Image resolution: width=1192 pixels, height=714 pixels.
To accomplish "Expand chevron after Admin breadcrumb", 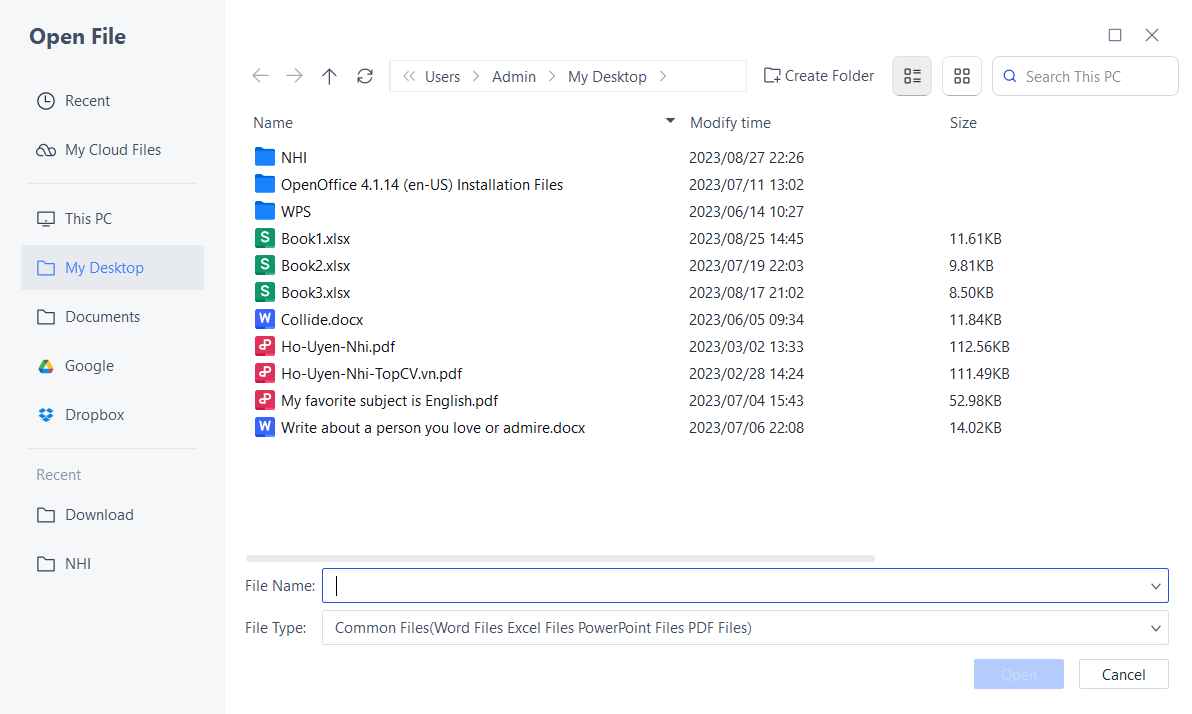I will pyautogui.click(x=552, y=76).
